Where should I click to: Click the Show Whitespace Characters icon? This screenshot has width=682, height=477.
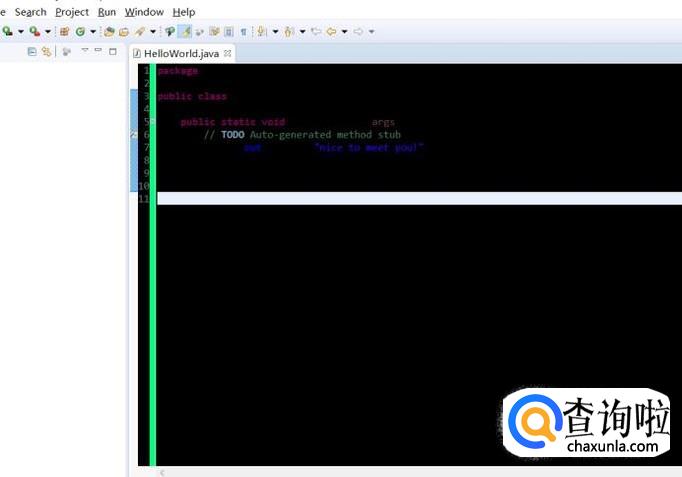click(x=243, y=31)
